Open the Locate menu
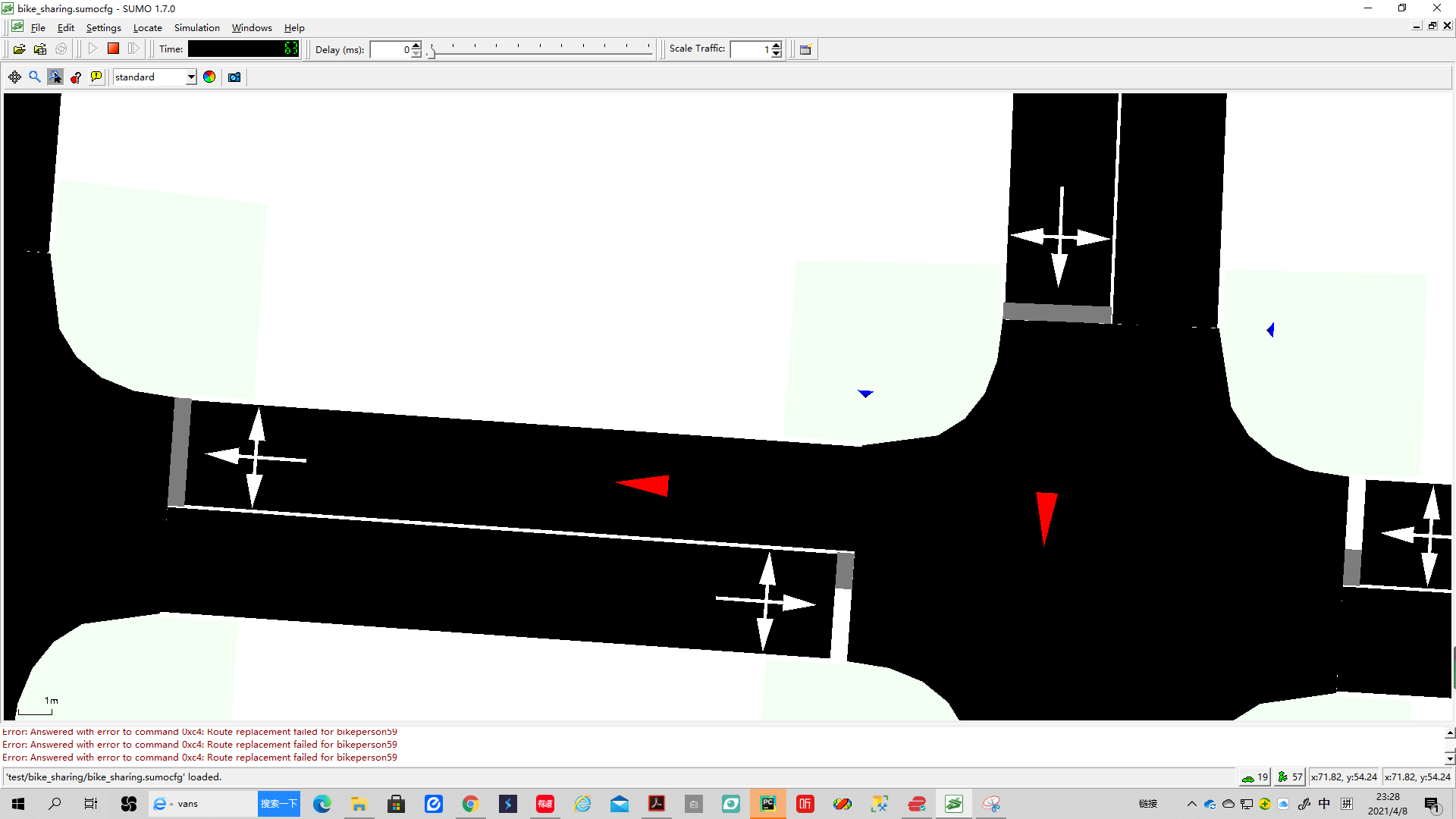This screenshot has width=1456, height=819. click(147, 27)
